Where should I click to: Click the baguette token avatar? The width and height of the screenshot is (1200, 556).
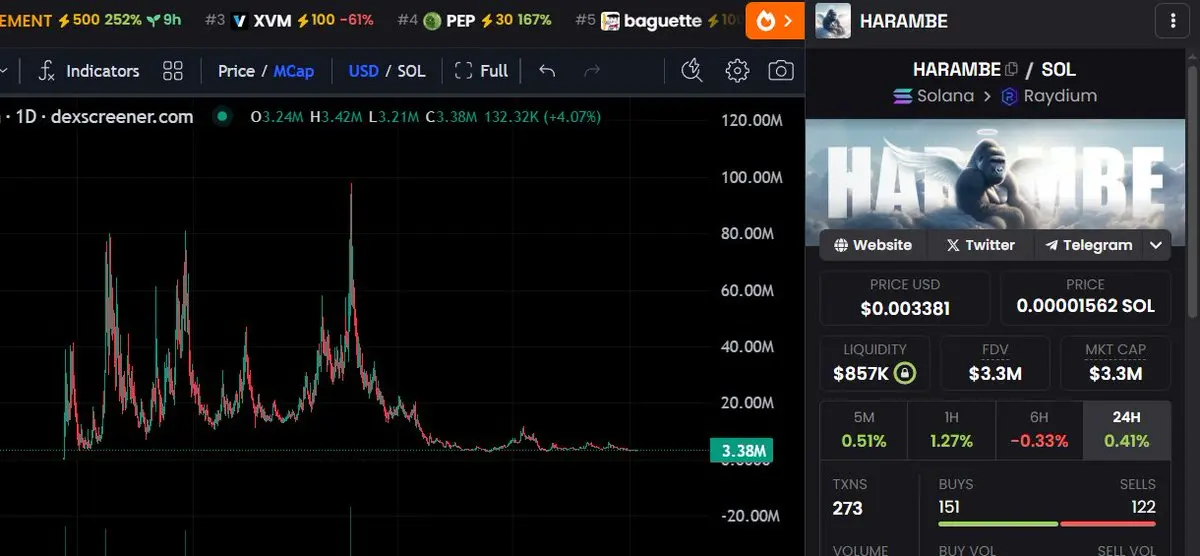pyautogui.click(x=609, y=21)
